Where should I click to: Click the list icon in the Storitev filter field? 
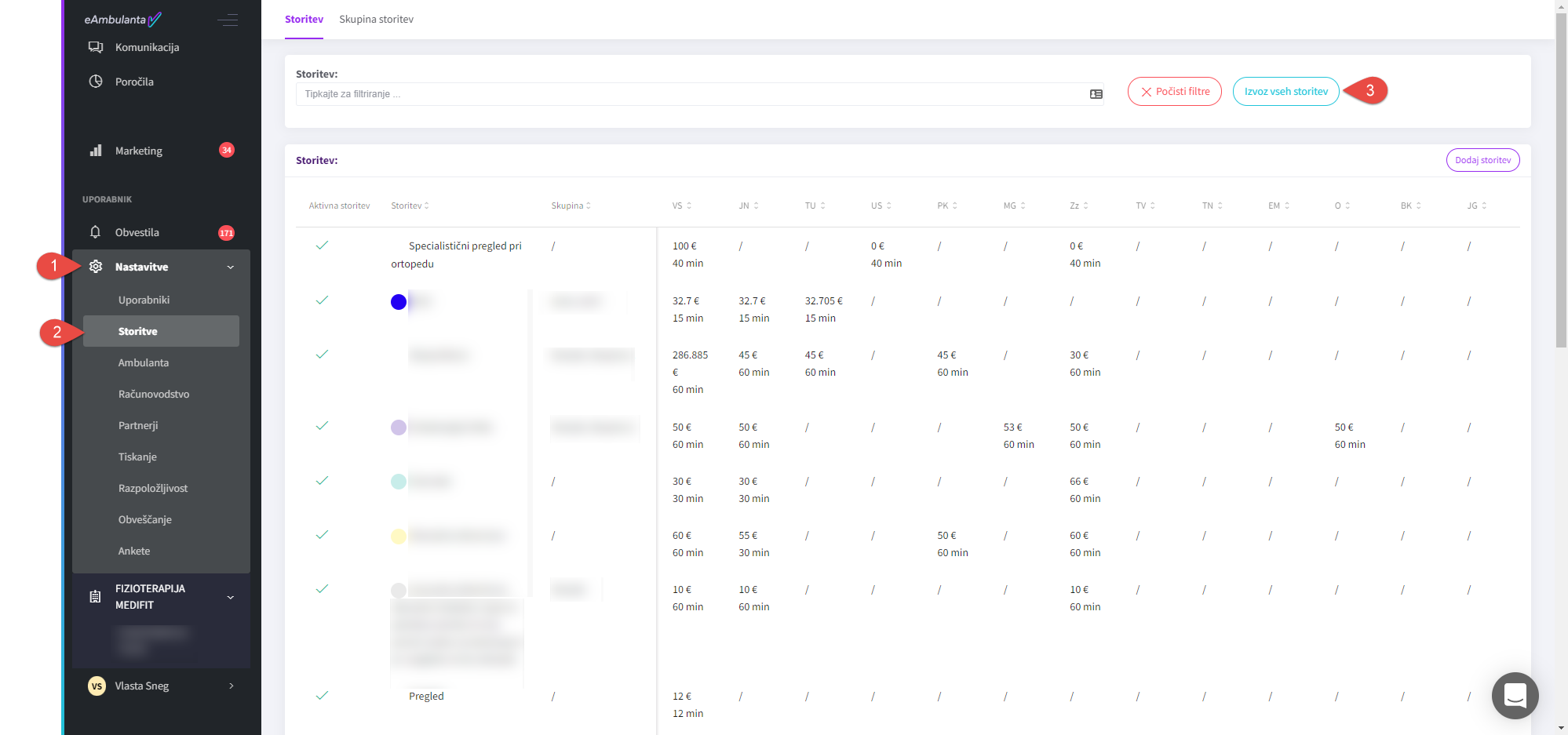1096,94
